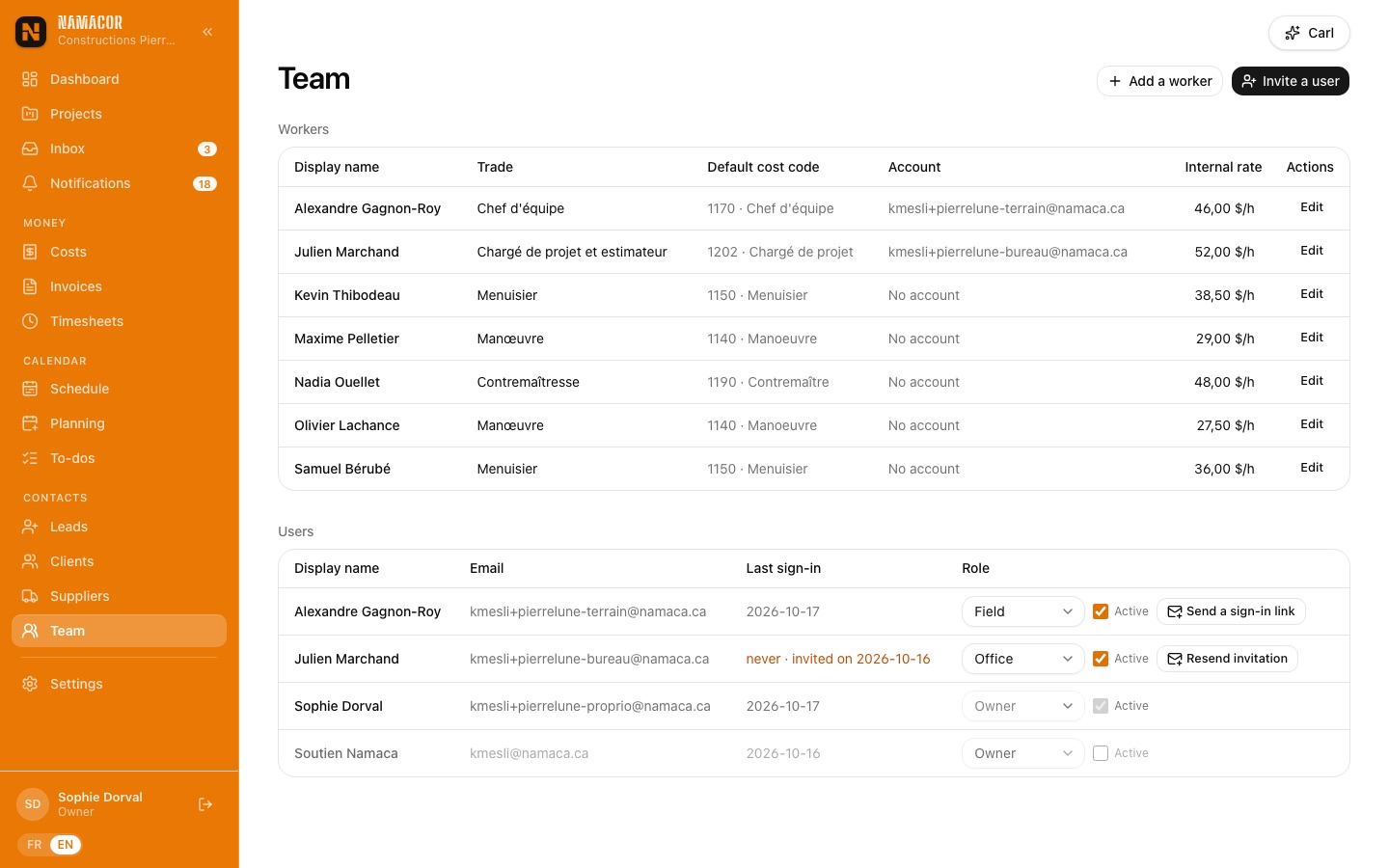1389x868 pixels.
Task: Uncheck Active for Alexandre Gagnon-Roy
Action: [x=1101, y=611]
